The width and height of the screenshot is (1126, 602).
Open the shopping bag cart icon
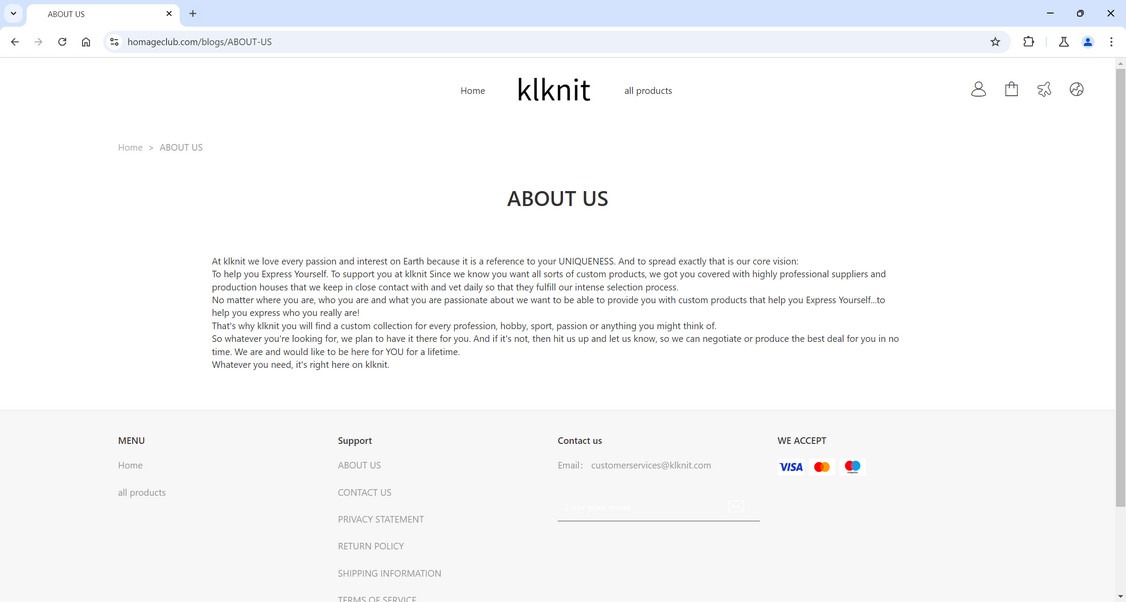pyautogui.click(x=1011, y=89)
